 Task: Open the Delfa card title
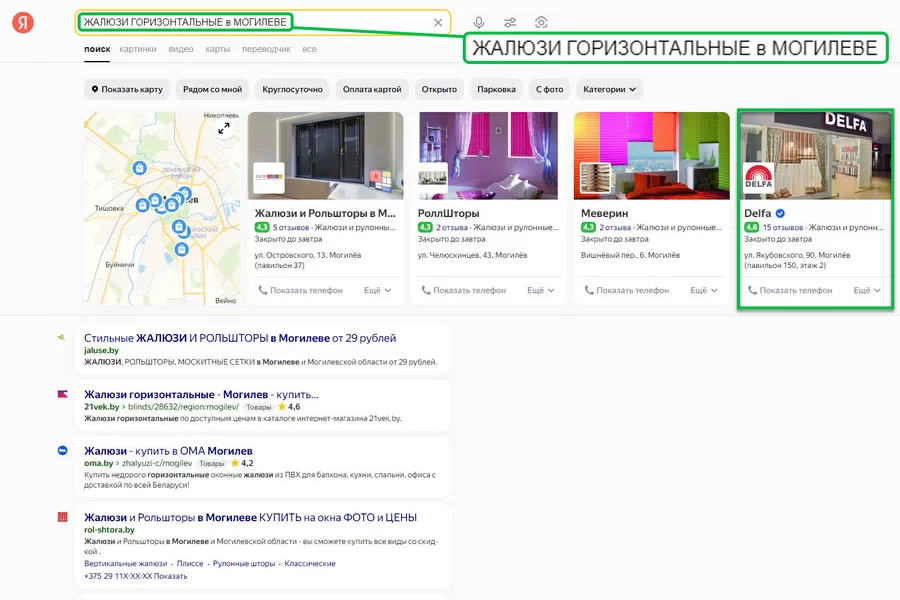pyautogui.click(x=758, y=214)
